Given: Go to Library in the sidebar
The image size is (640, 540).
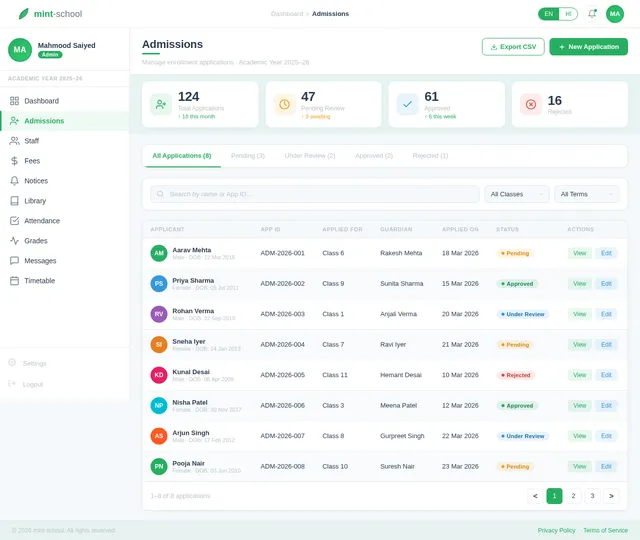Looking at the screenshot, I should [35, 201].
